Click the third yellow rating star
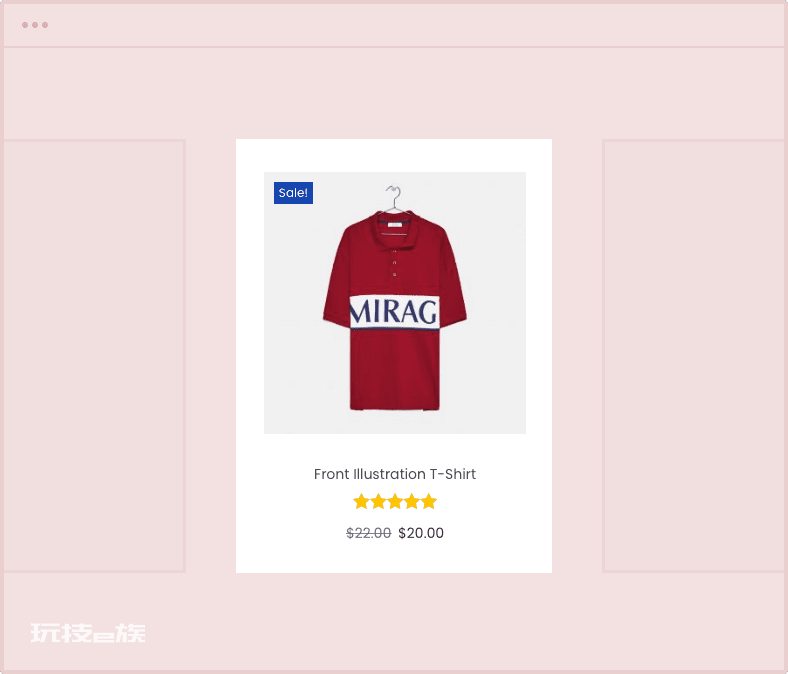The height and width of the screenshot is (674, 788). coord(395,502)
